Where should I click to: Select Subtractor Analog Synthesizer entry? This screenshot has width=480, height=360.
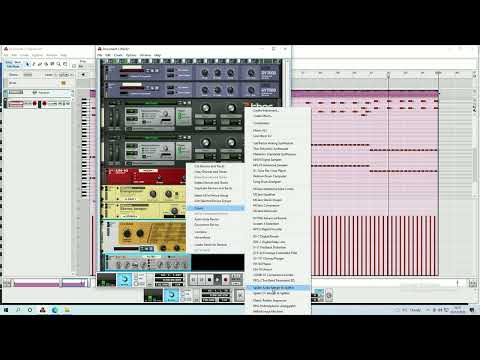tap(278, 143)
